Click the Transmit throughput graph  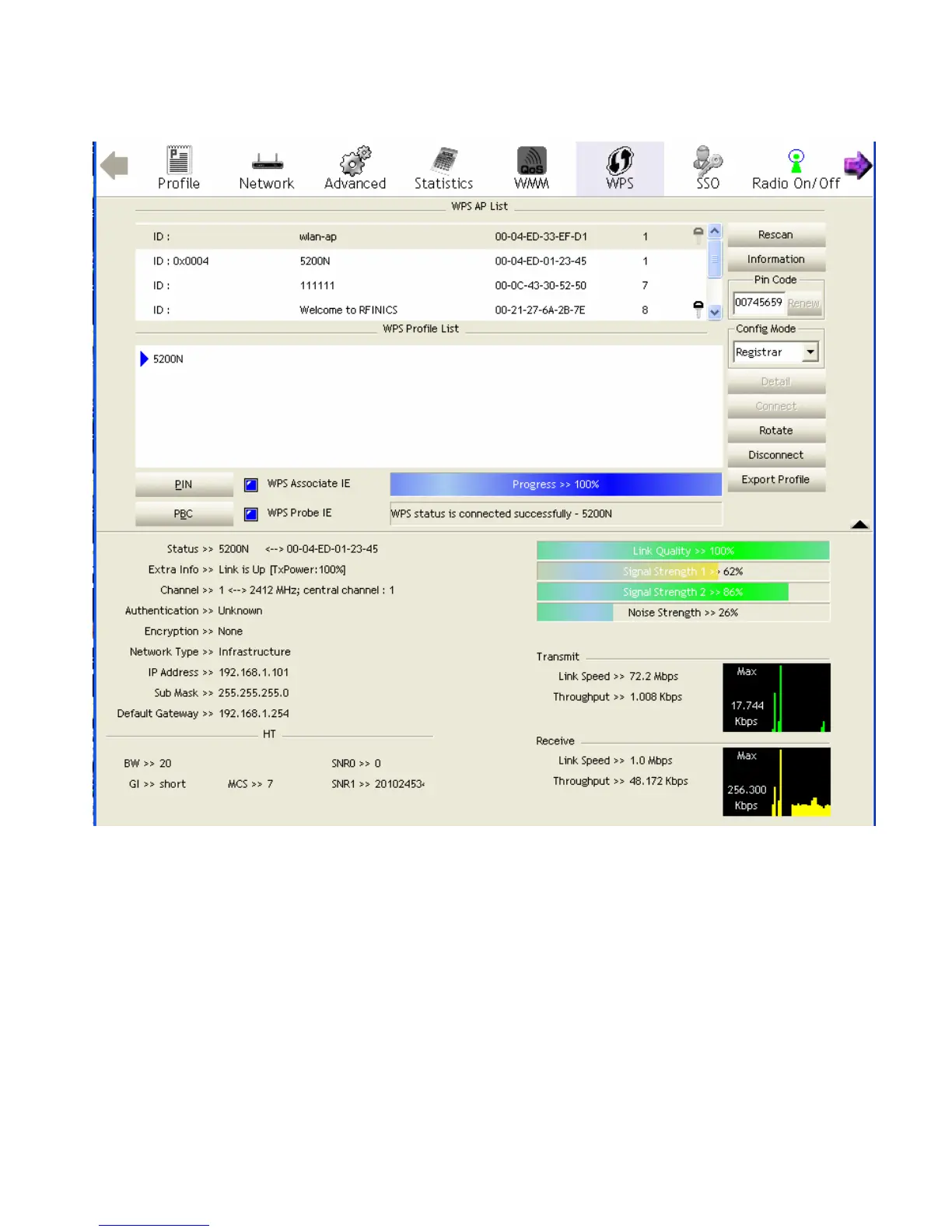point(776,698)
